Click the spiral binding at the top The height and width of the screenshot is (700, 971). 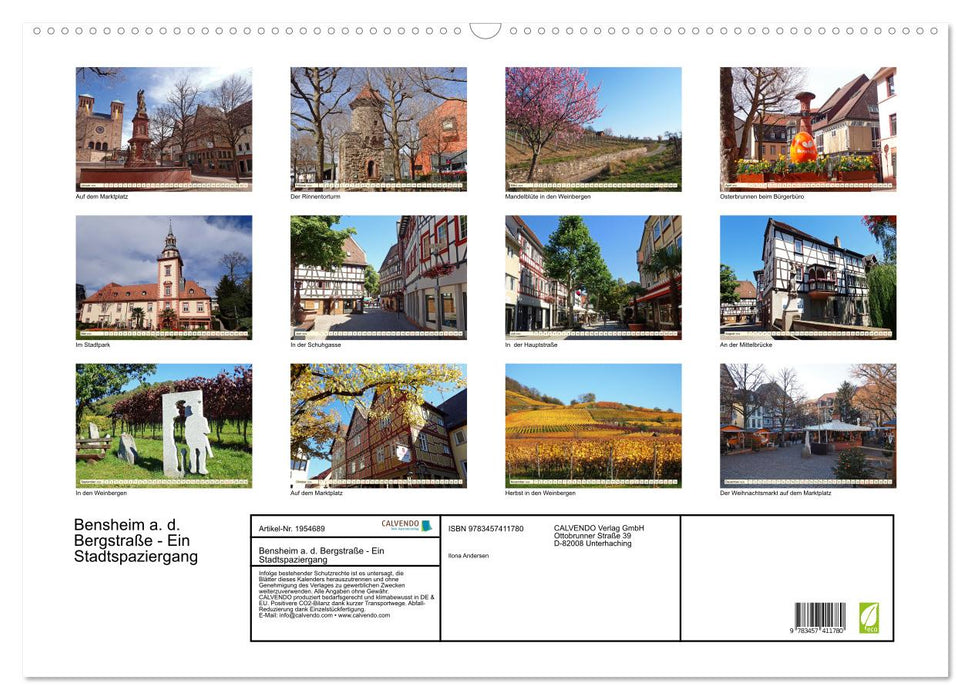[x=485, y=31]
